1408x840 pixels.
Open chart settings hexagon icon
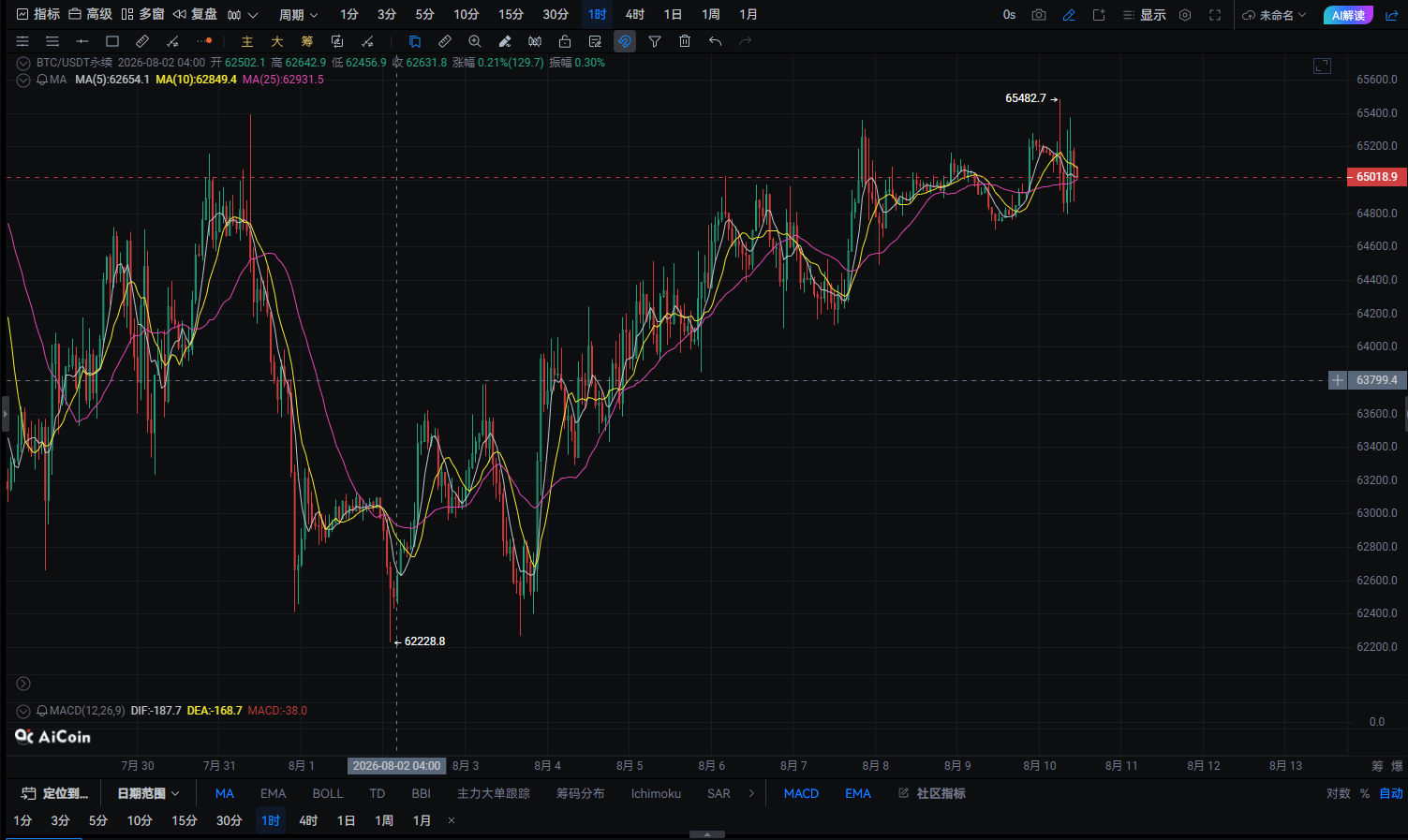pyautogui.click(x=1185, y=15)
